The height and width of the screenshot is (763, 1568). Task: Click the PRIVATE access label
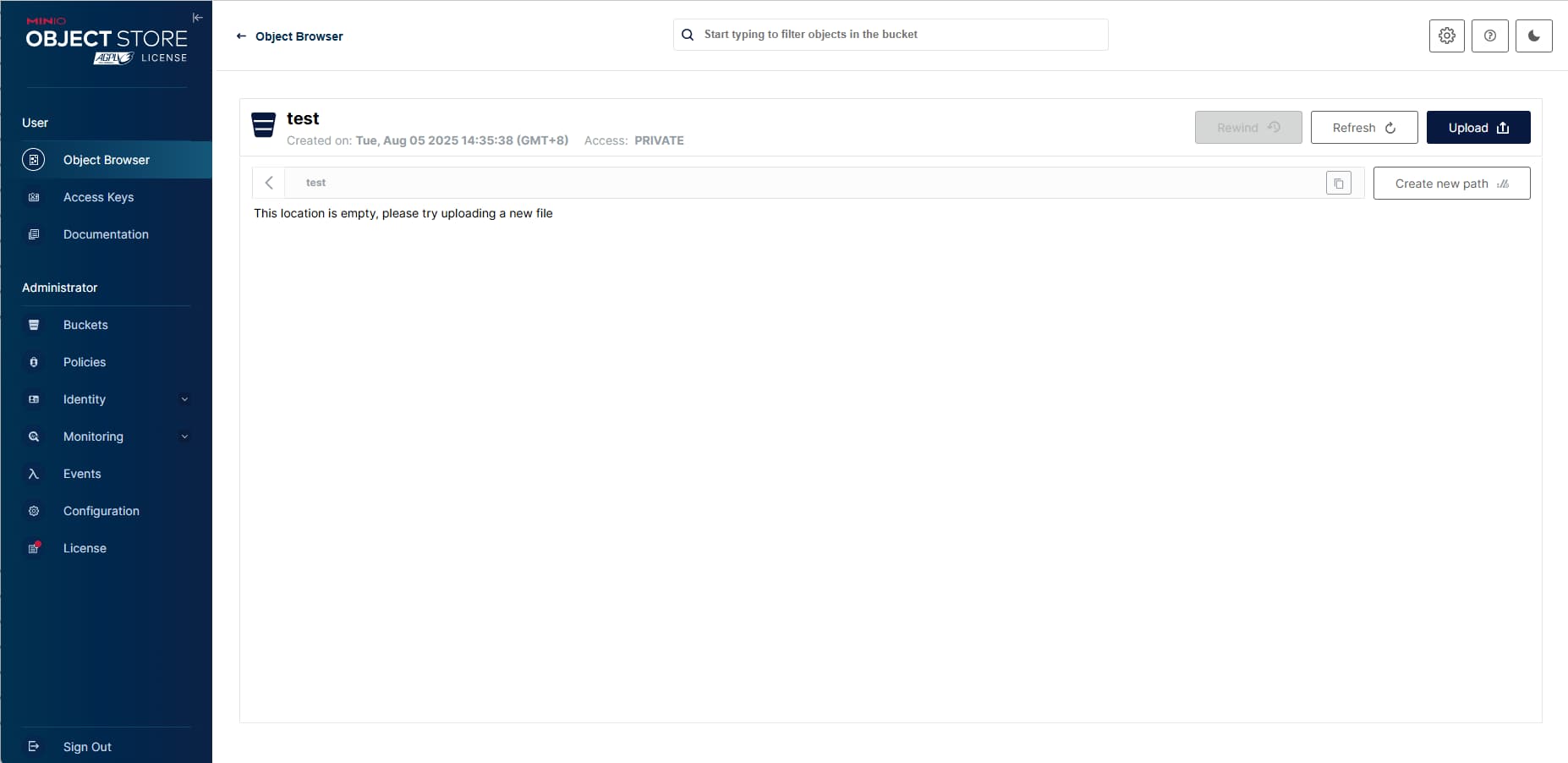(659, 140)
